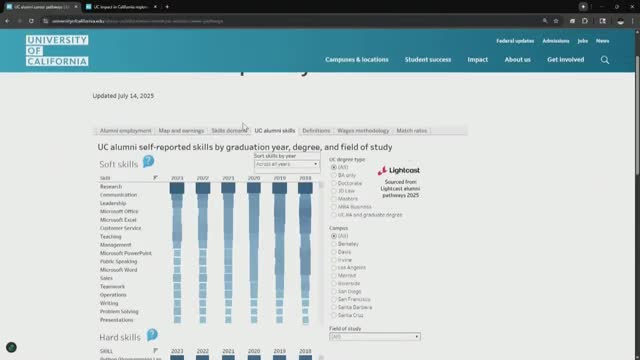Open the browser extensions puzzle icon
Screen dimensions: 640x360
tap(585, 21)
